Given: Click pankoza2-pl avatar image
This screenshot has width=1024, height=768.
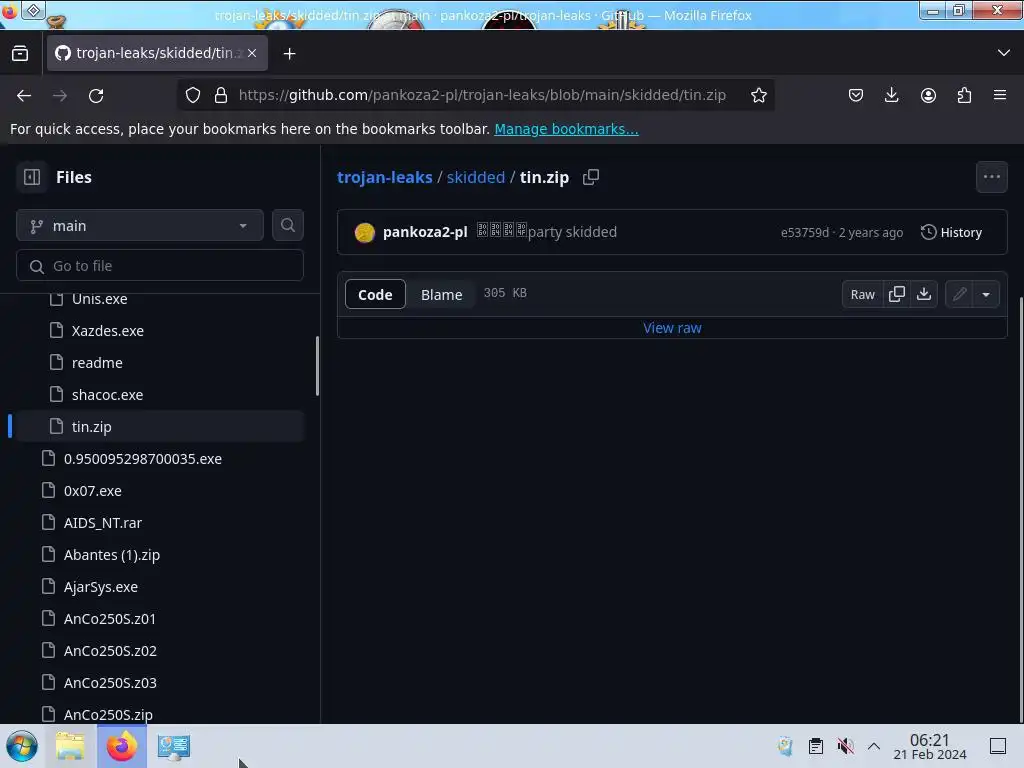Looking at the screenshot, I should point(364,232).
